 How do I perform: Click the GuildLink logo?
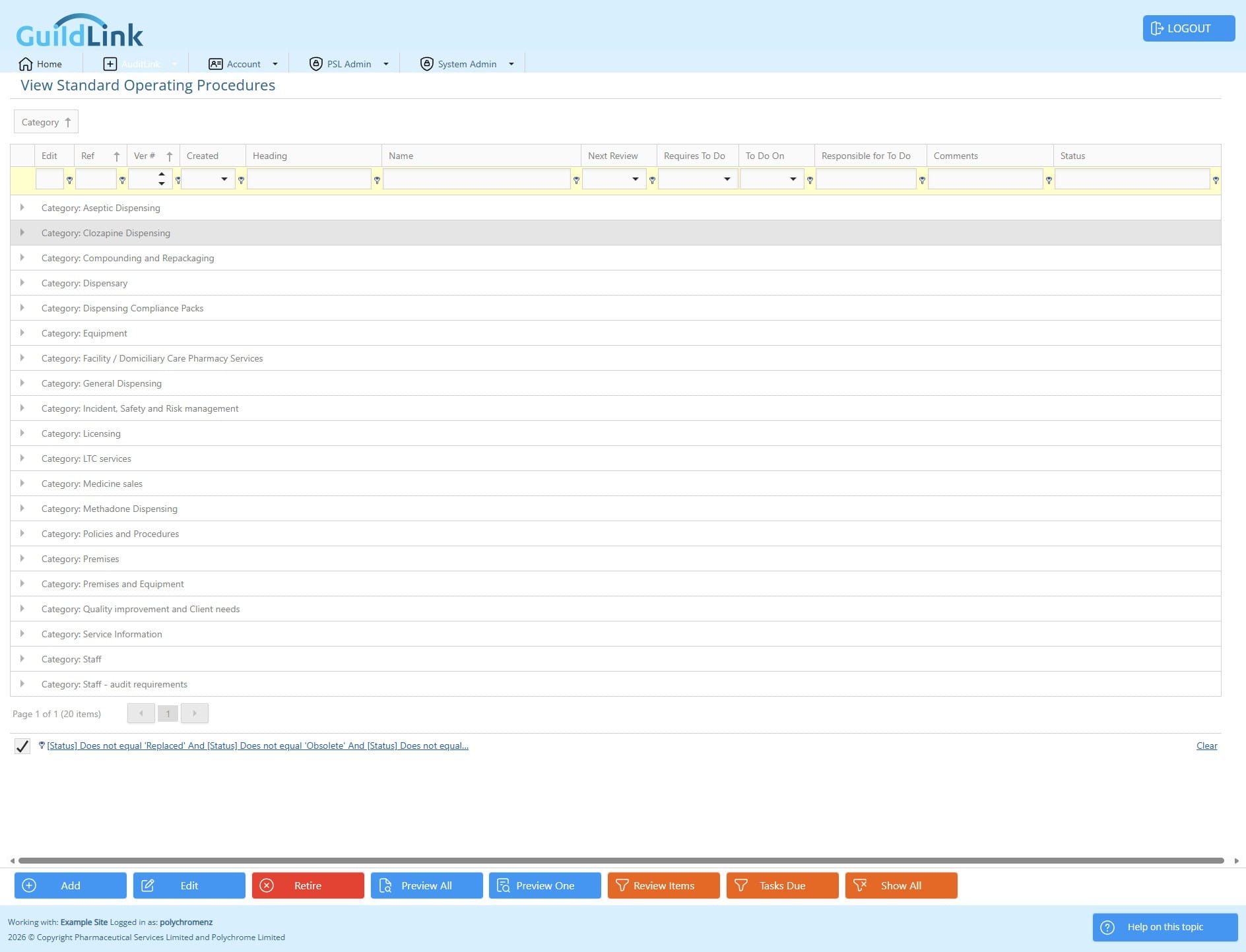pos(79,31)
